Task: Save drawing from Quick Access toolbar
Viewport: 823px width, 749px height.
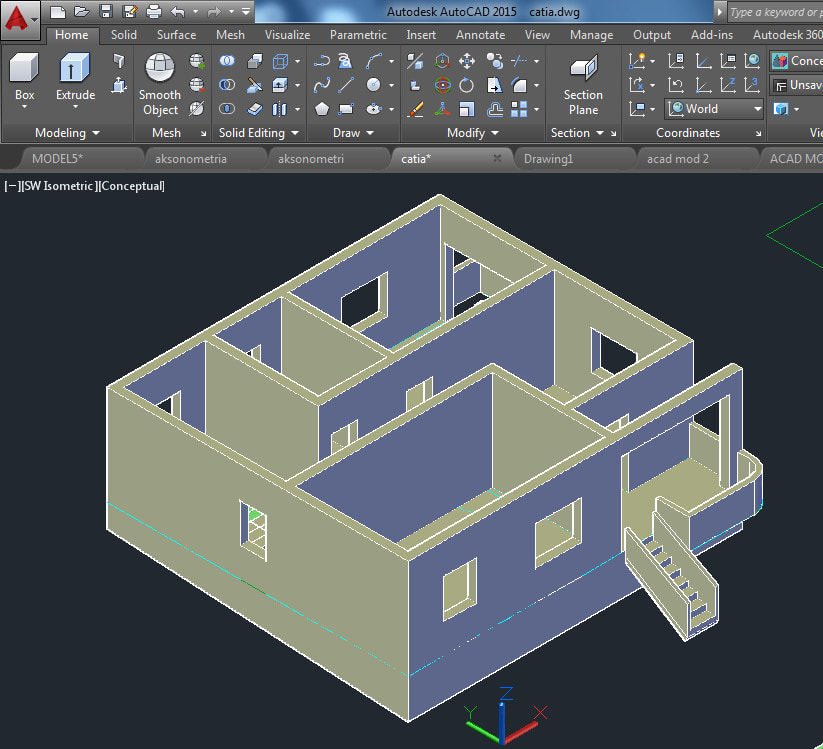Action: click(x=106, y=11)
